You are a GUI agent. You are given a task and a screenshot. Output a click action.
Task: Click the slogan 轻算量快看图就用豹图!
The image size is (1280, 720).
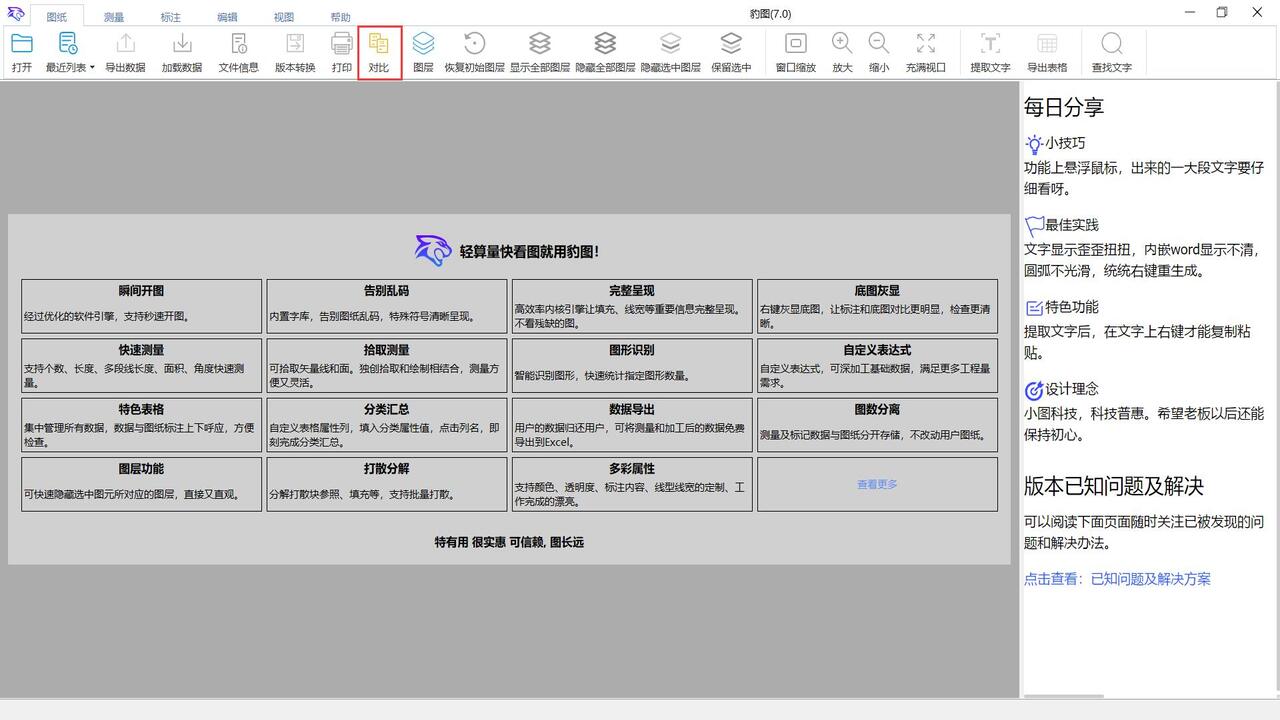[x=530, y=252]
